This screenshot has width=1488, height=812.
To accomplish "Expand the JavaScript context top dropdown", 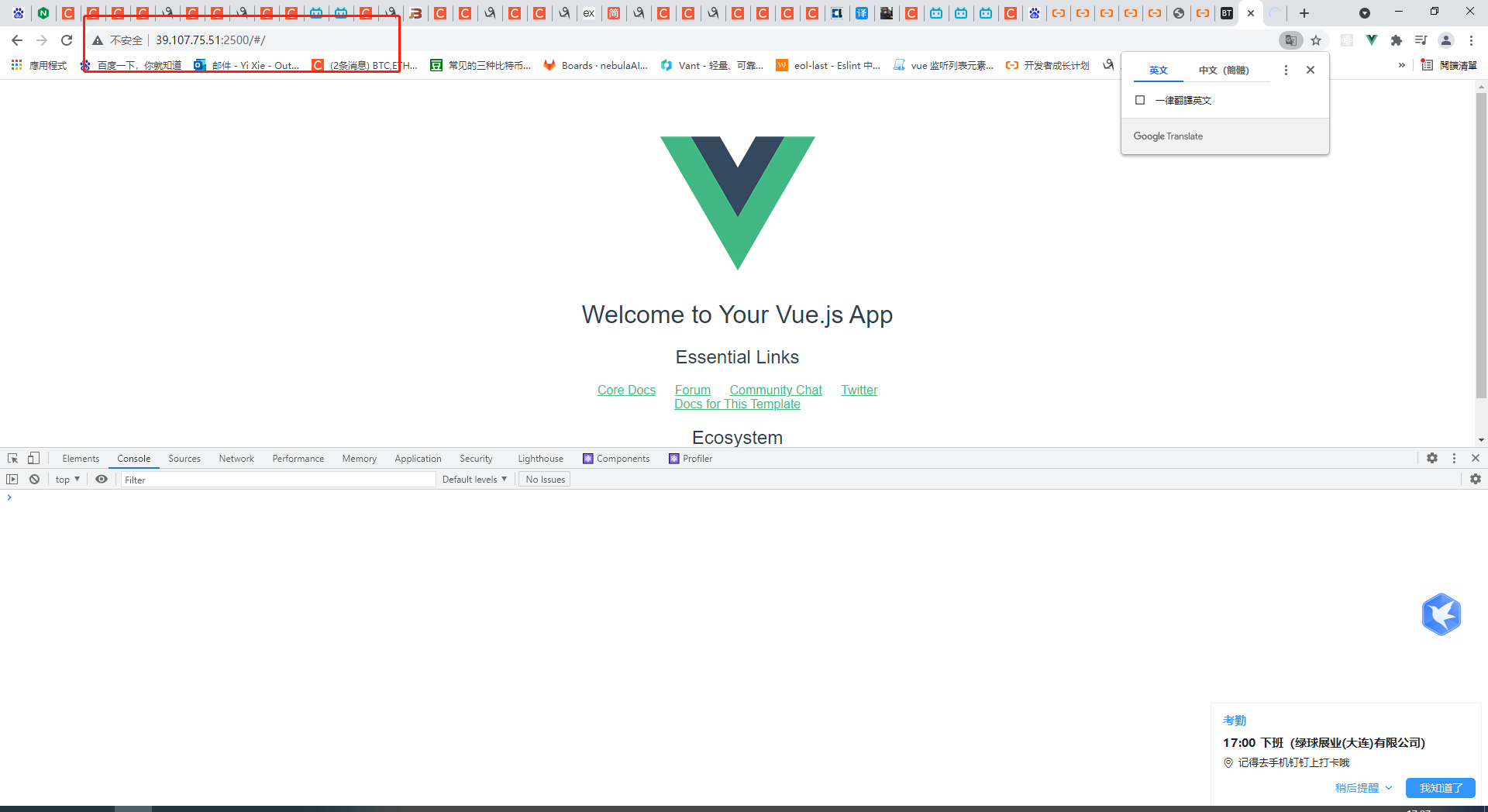I will coord(67,480).
